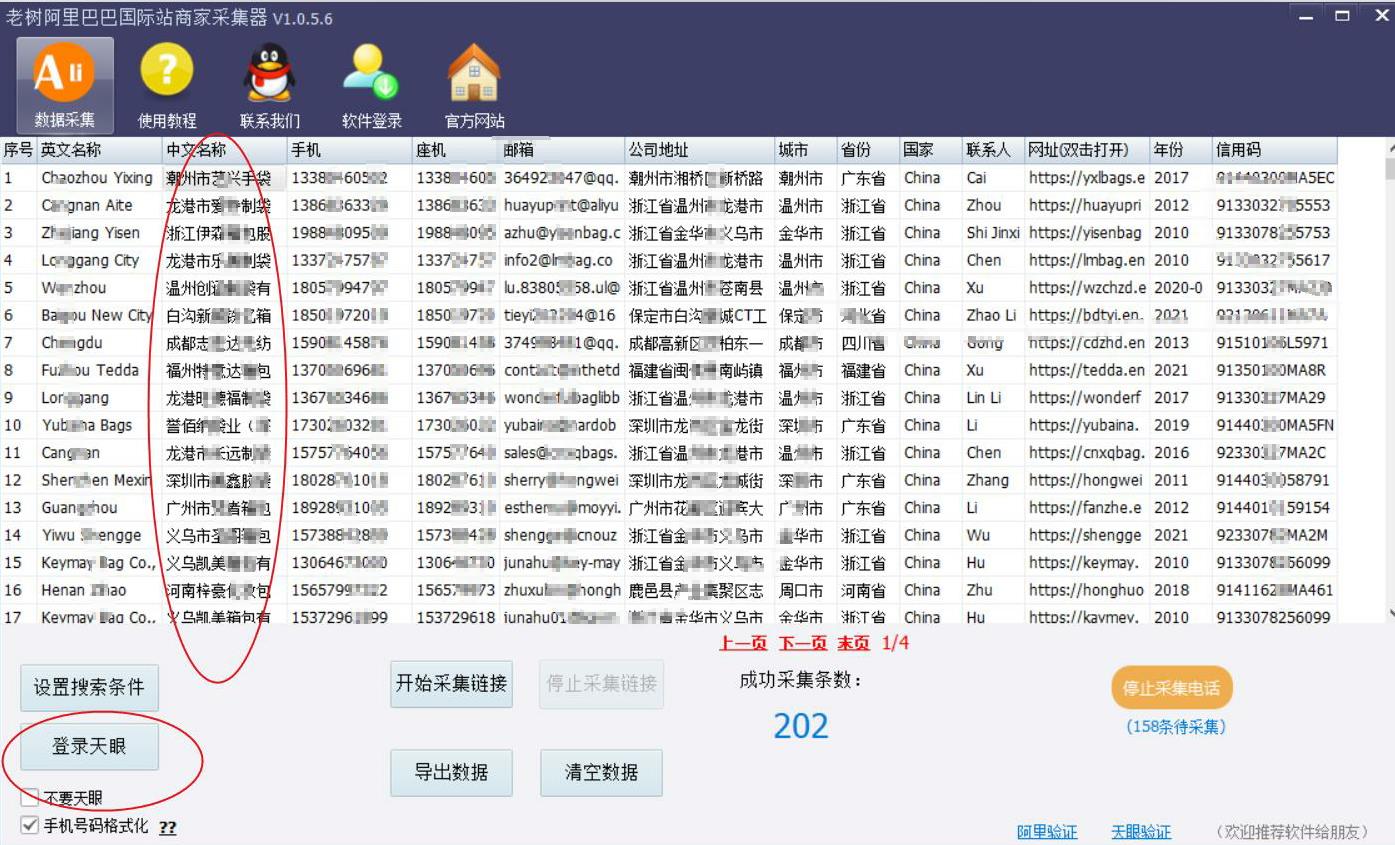Viewport: 1395px width, 845px height.
Task: Click the 中文名称 column header
Action: click(x=225, y=150)
